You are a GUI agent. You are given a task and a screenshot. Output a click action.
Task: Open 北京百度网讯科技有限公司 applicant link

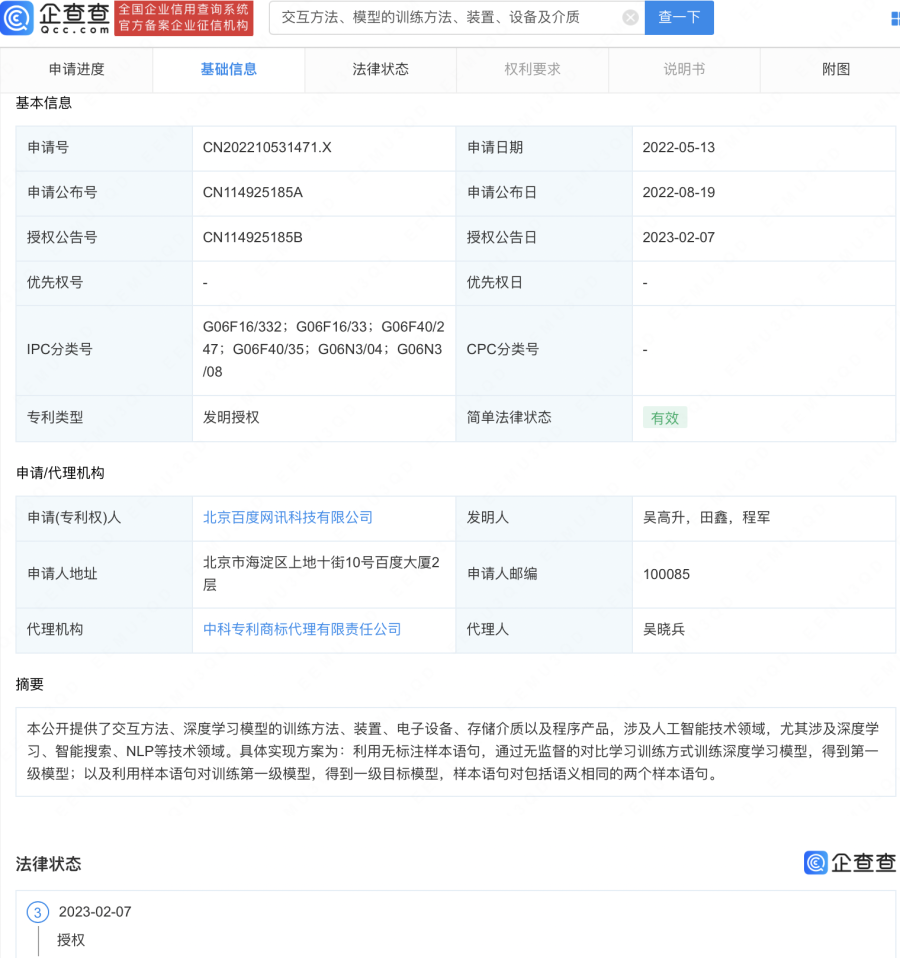click(288, 518)
